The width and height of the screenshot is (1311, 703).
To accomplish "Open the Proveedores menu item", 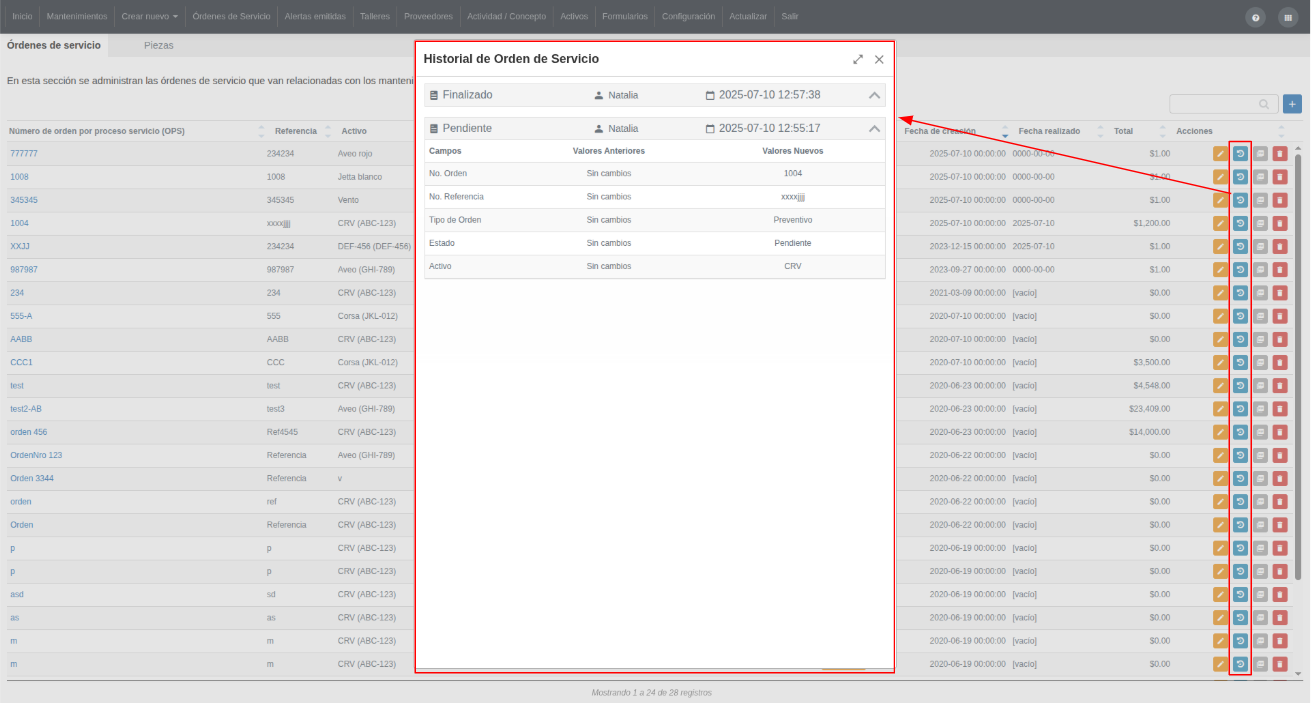I will [428, 17].
